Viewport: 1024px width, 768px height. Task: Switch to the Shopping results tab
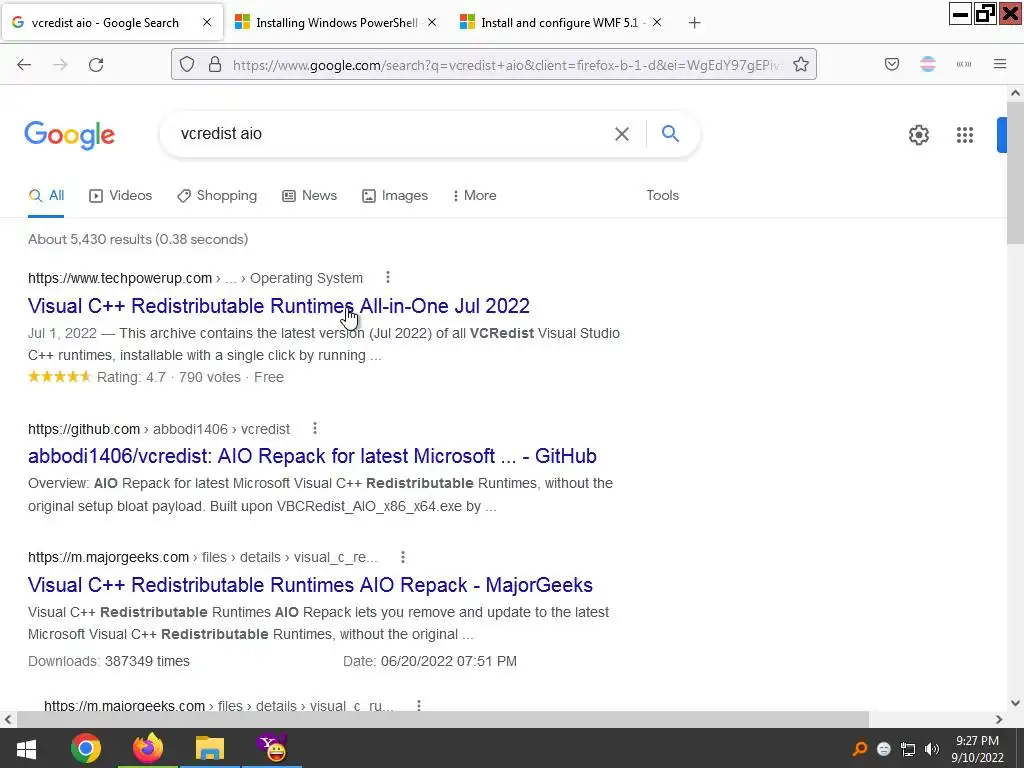217,195
